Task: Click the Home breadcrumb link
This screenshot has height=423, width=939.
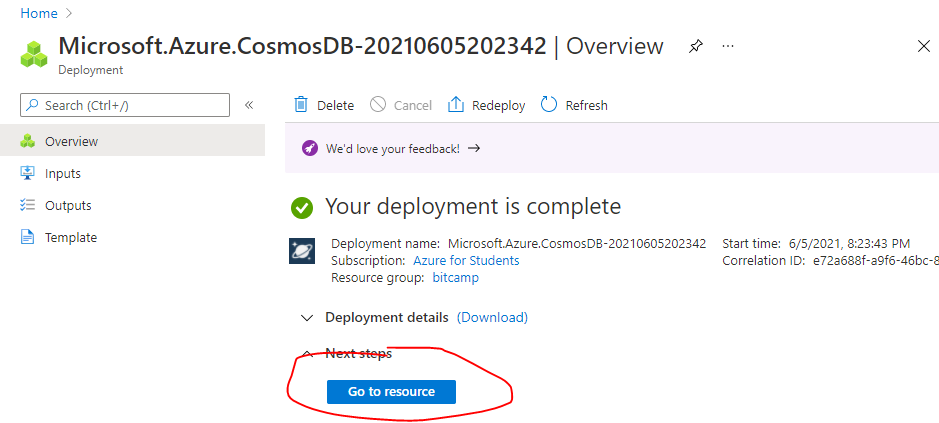Action: 39,13
